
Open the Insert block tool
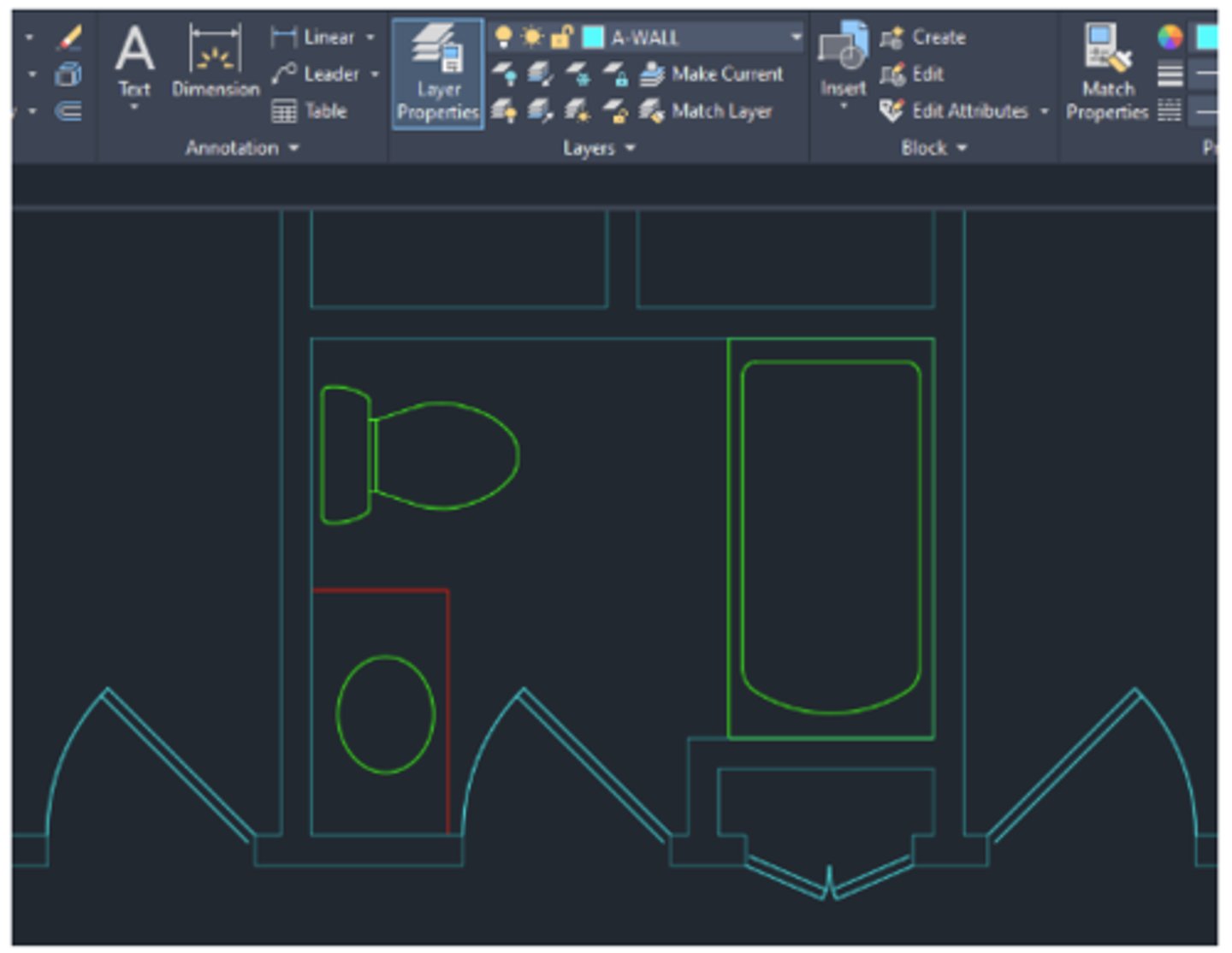[843, 61]
